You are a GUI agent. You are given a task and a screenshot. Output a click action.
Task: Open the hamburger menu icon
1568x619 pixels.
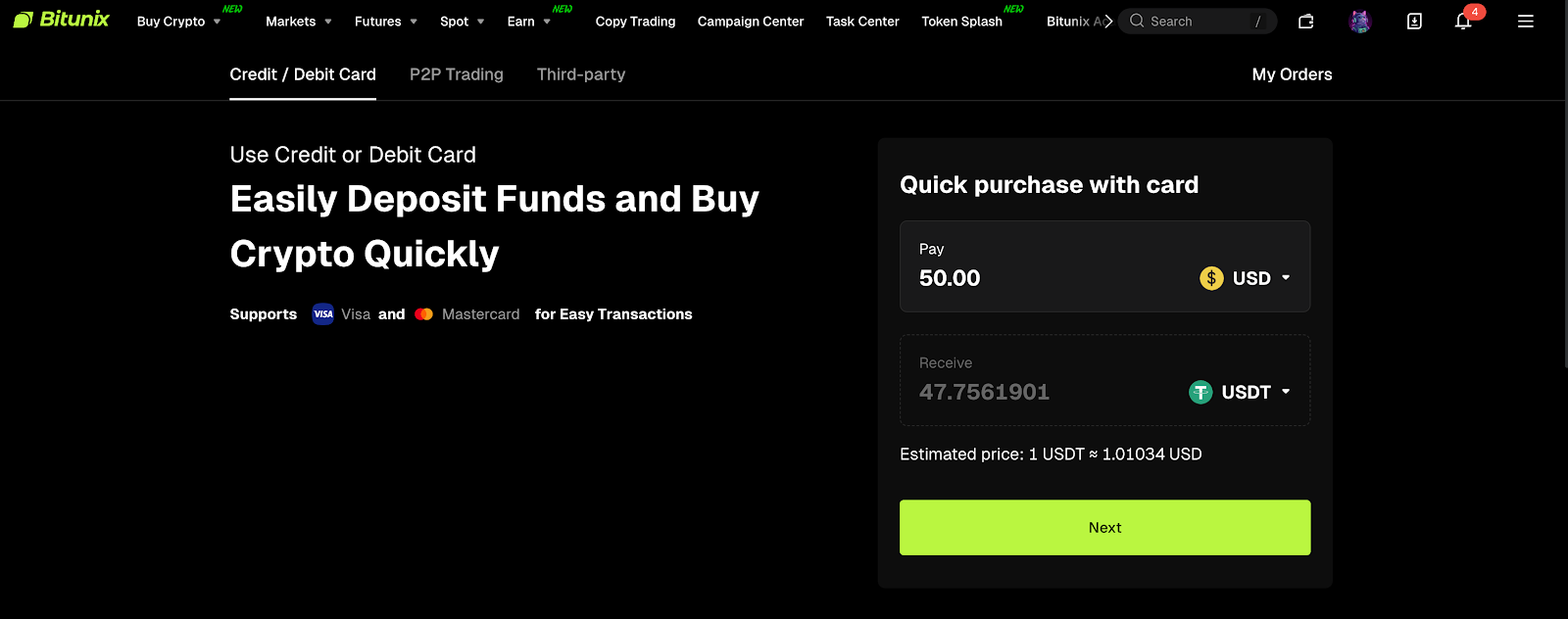[x=1525, y=21]
